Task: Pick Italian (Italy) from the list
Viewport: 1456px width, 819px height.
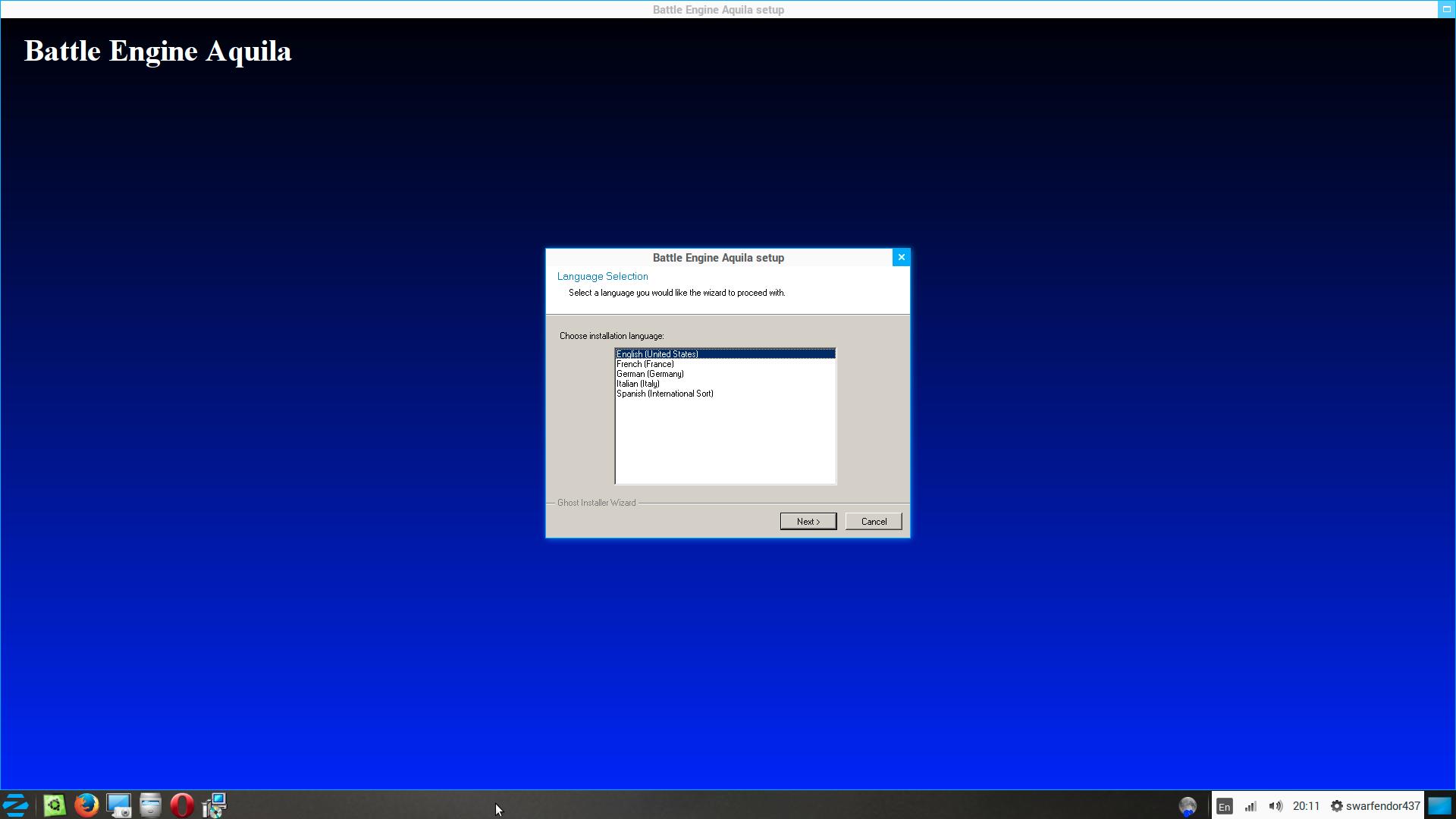Action: pyautogui.click(x=638, y=384)
